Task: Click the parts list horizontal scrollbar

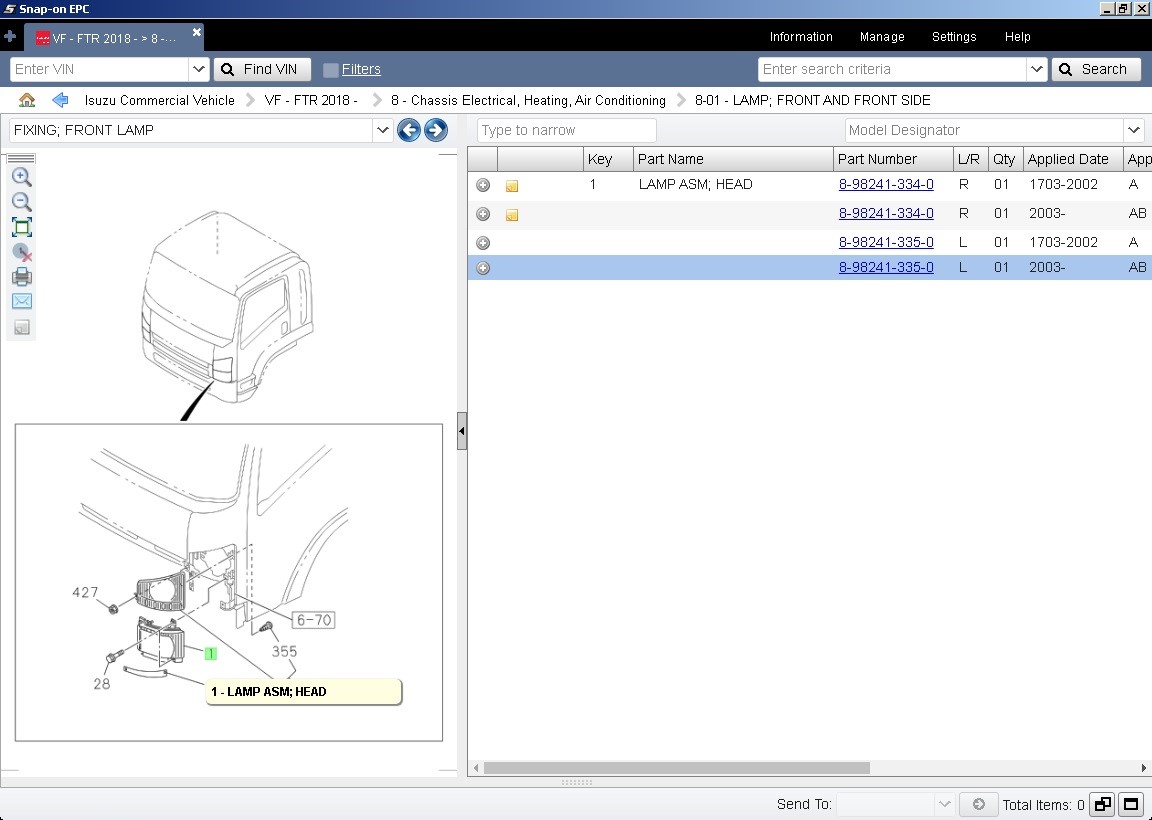Action: 808,768
